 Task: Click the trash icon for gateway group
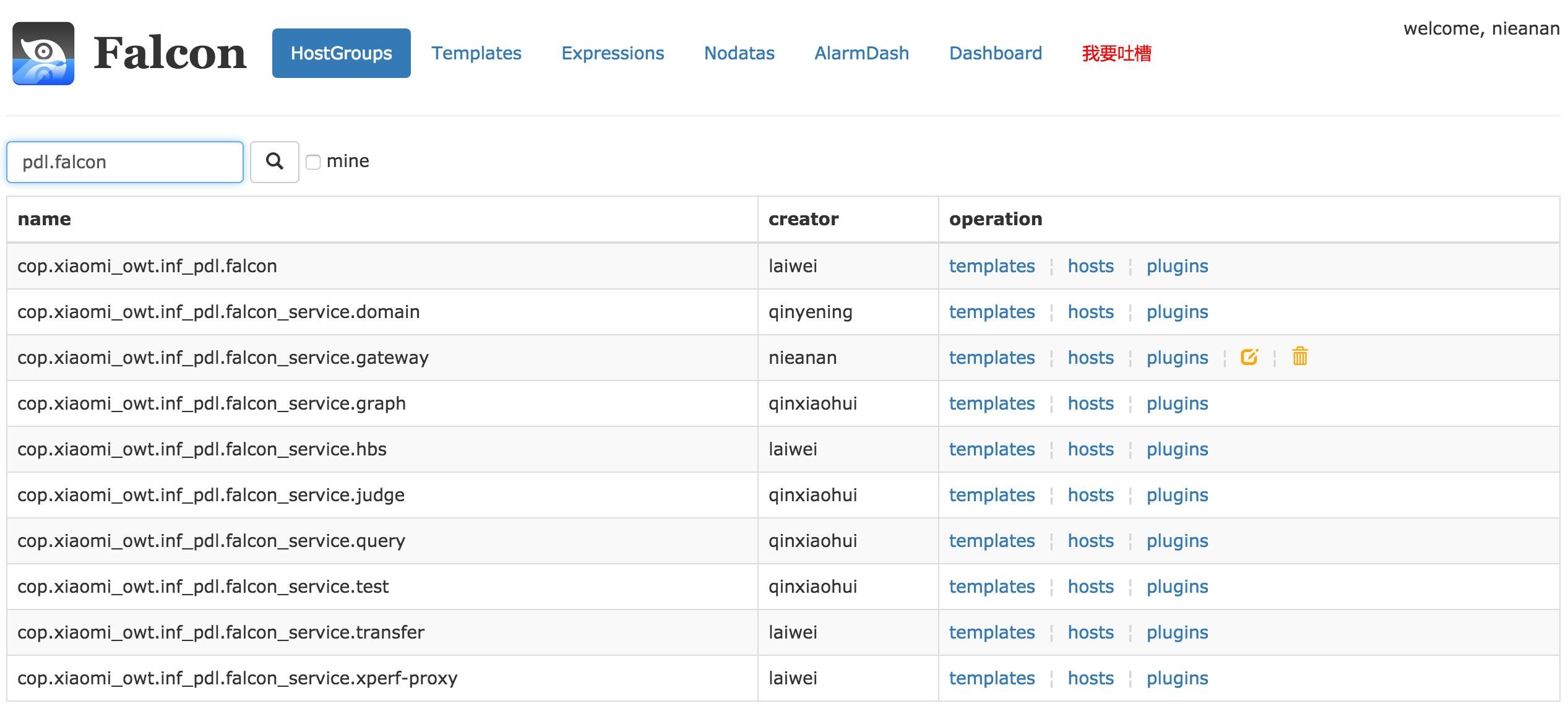[x=1299, y=357]
